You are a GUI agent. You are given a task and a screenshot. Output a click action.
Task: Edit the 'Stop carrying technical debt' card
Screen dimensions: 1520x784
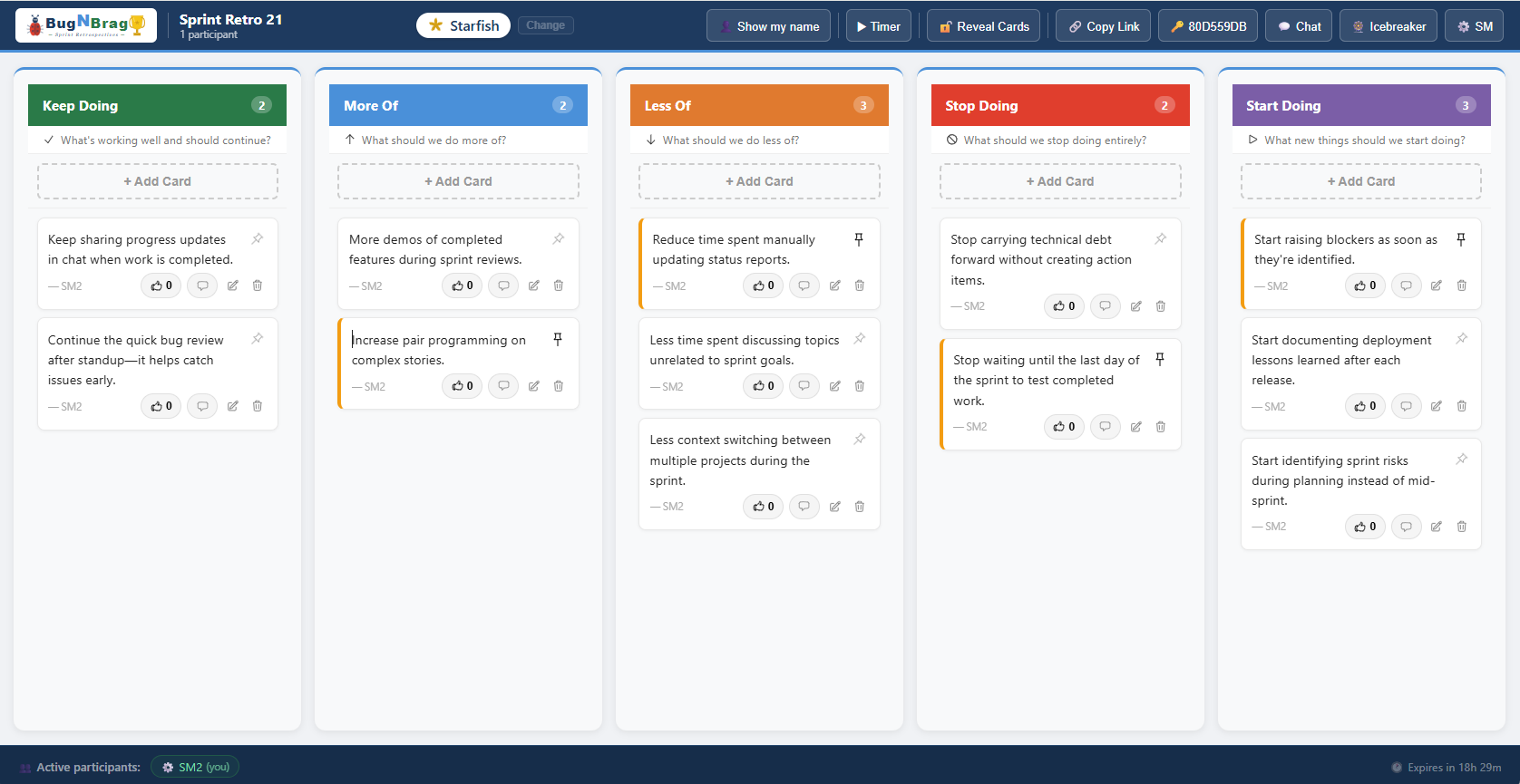click(1136, 306)
